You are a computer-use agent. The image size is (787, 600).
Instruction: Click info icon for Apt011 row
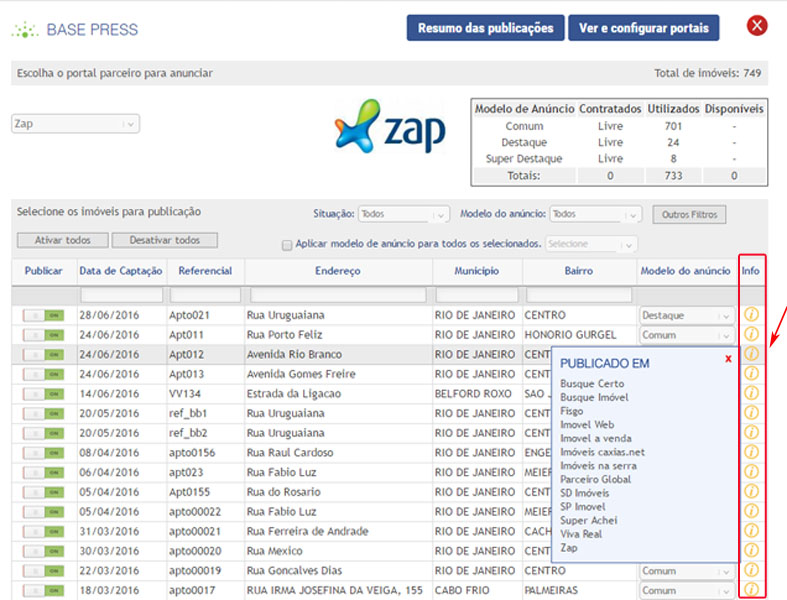[x=752, y=335]
